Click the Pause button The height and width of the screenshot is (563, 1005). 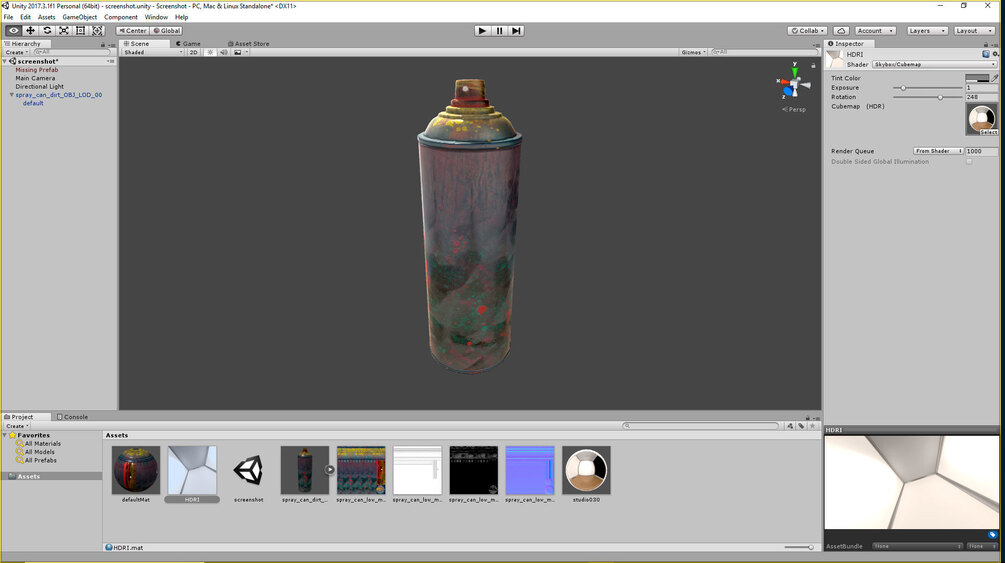pos(499,31)
